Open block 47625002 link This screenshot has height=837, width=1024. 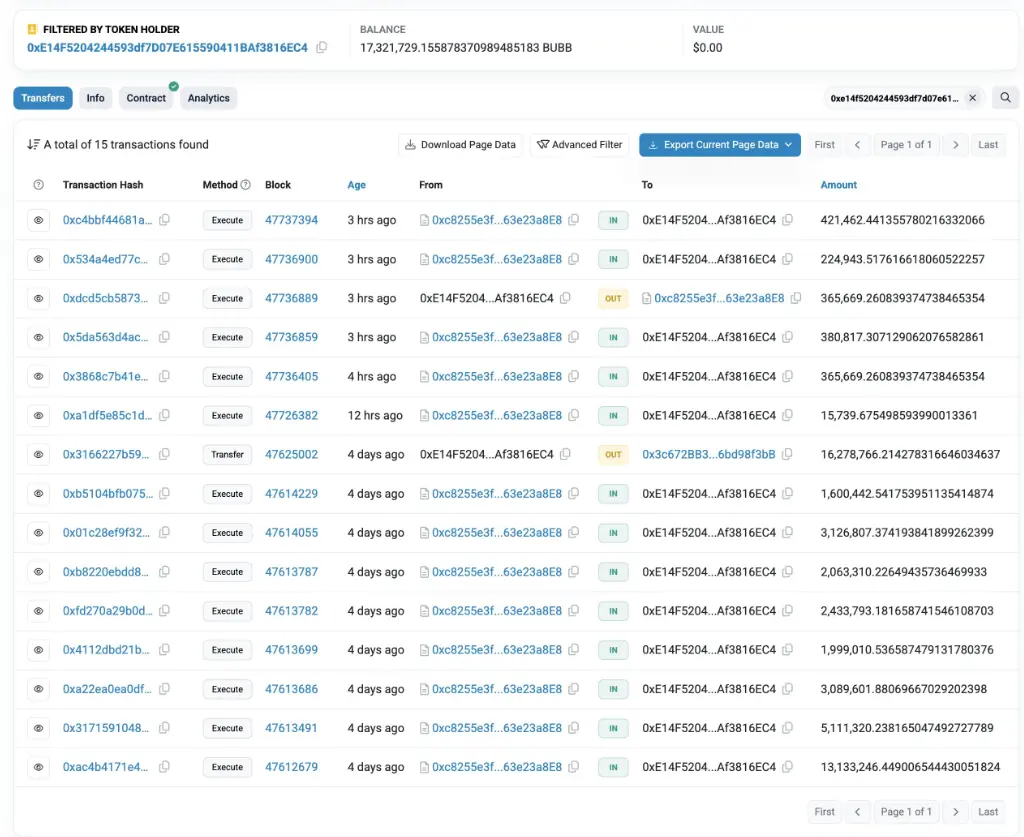291,454
